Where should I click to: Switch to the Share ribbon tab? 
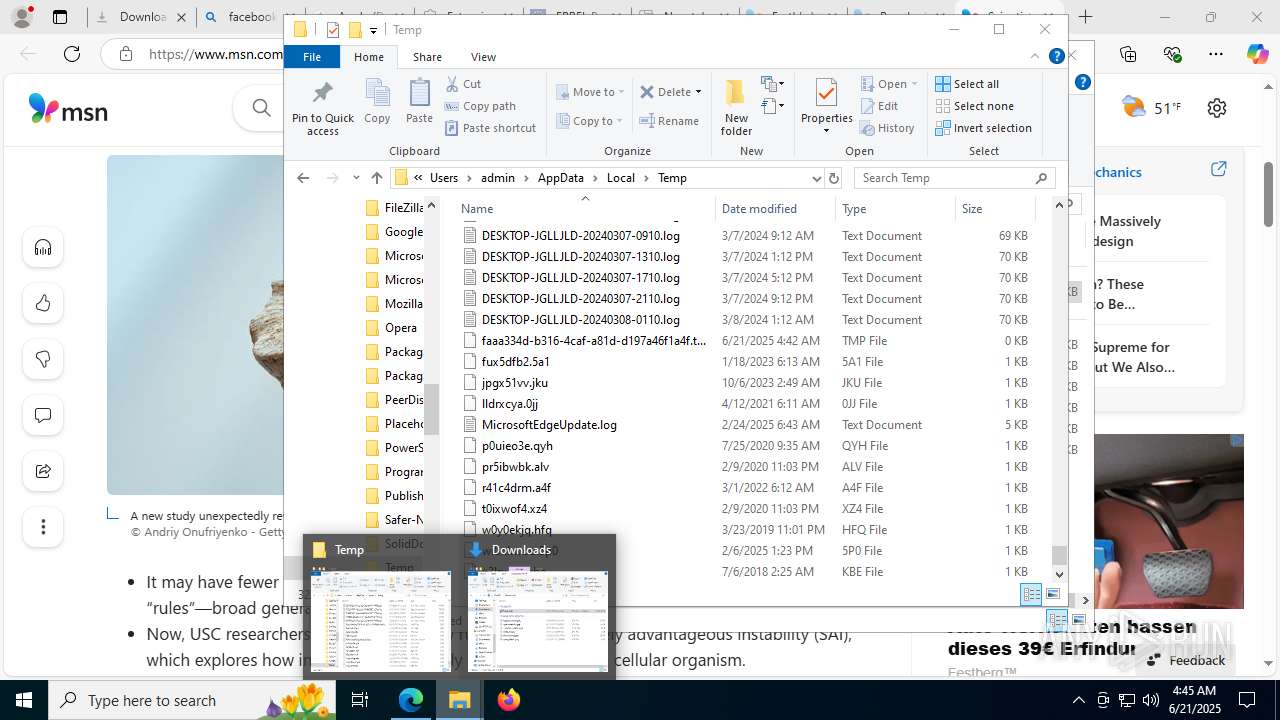tap(427, 57)
